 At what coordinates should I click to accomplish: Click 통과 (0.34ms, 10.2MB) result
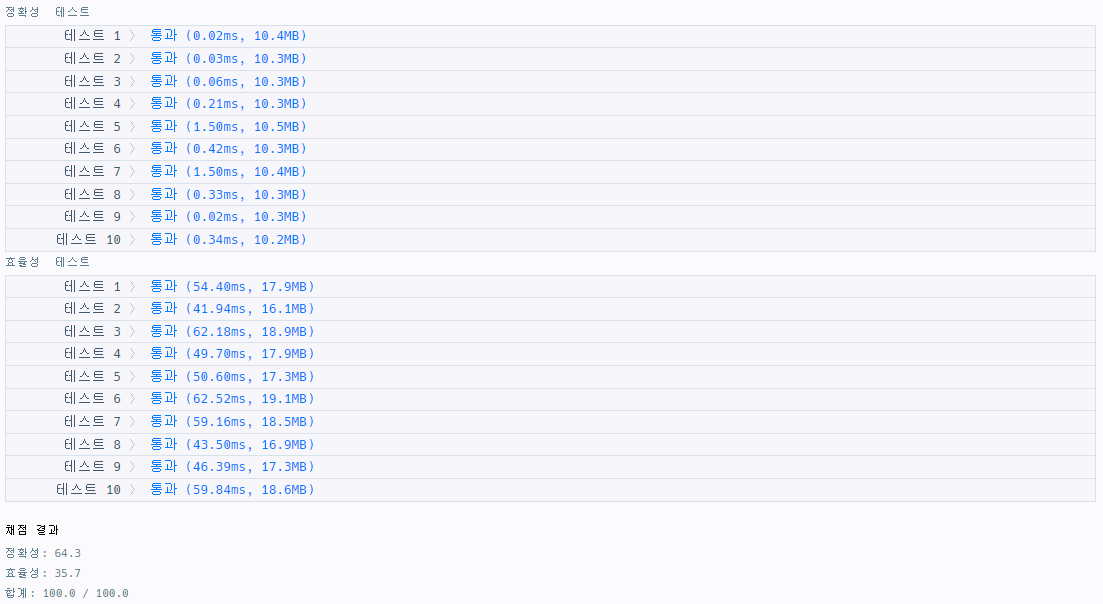click(229, 240)
